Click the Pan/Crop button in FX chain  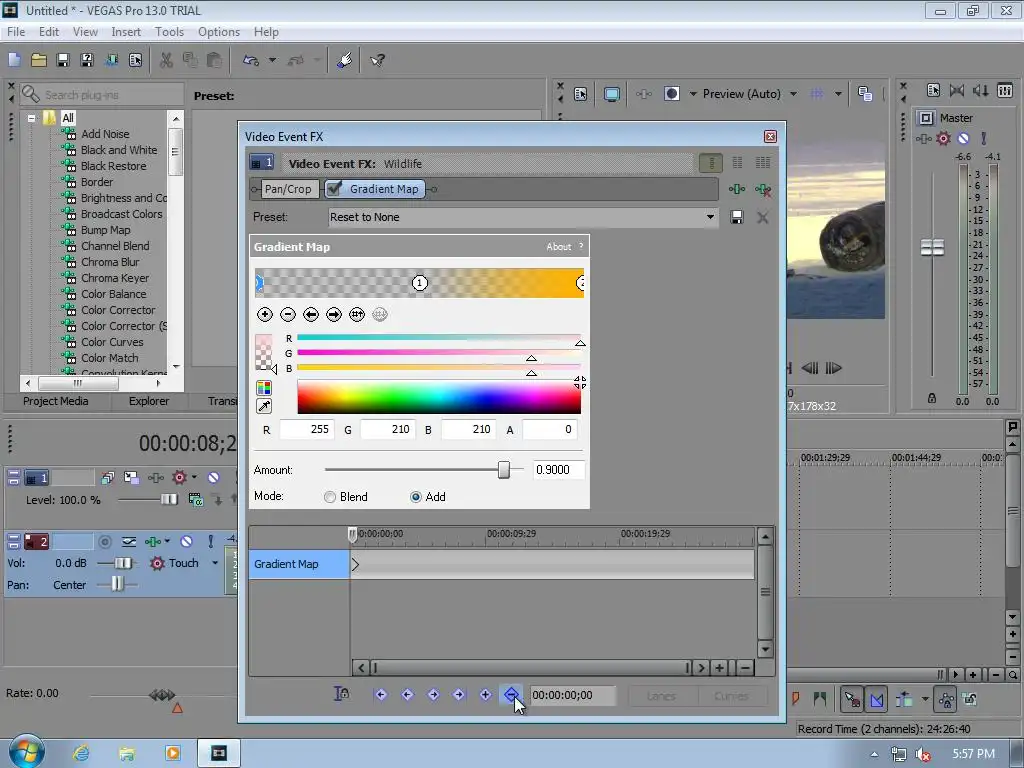(x=288, y=189)
